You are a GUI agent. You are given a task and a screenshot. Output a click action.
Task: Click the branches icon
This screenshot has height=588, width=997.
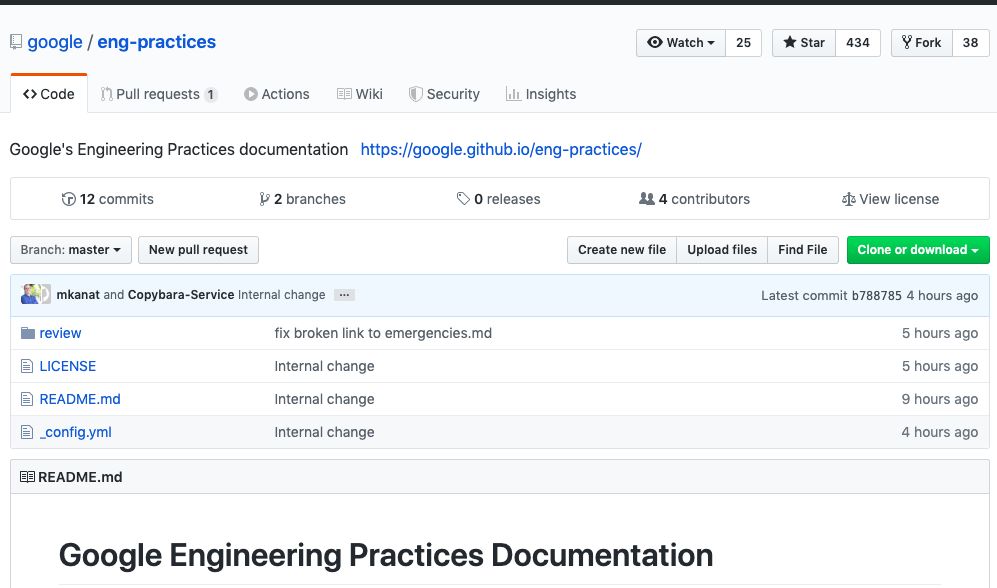(x=264, y=199)
